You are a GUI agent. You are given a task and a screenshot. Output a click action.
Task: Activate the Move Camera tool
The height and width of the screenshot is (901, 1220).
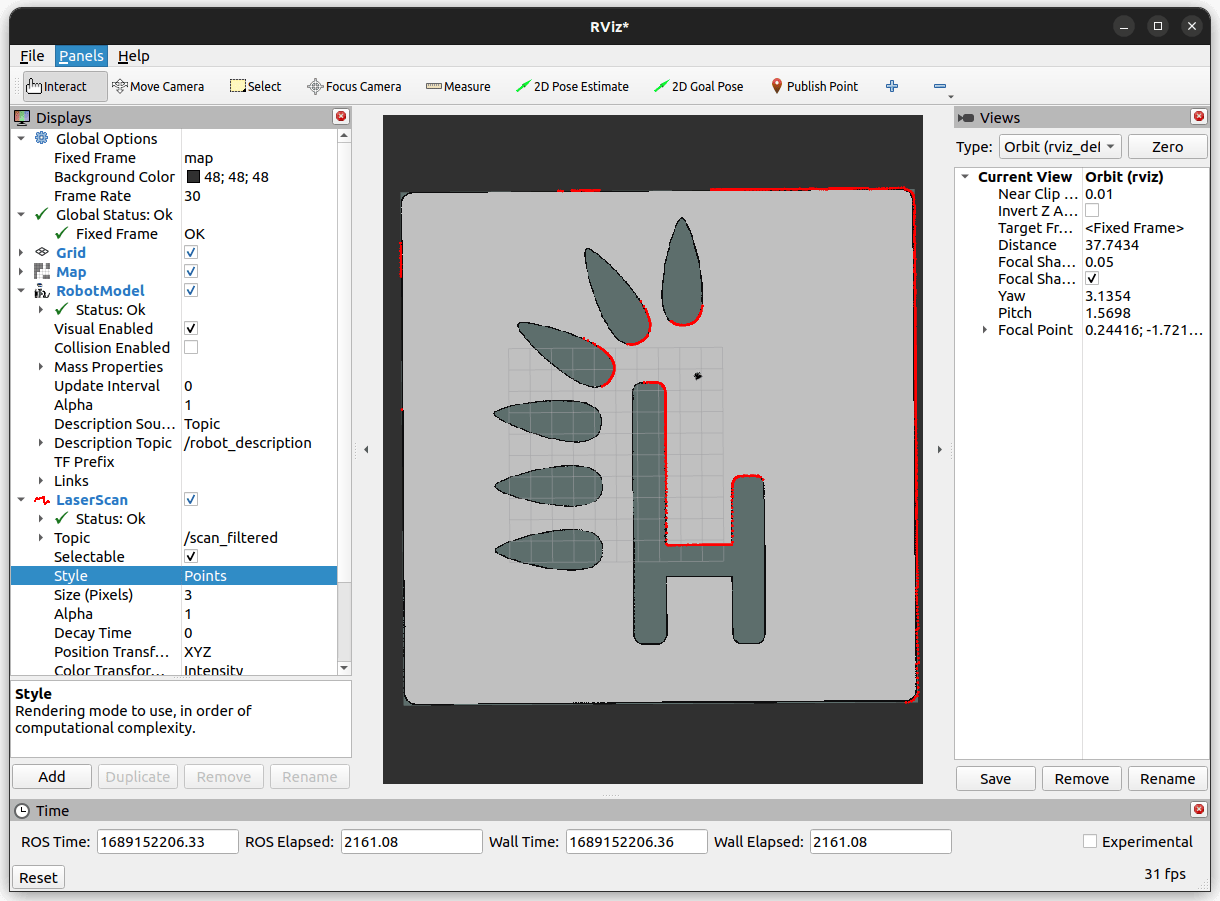point(158,87)
